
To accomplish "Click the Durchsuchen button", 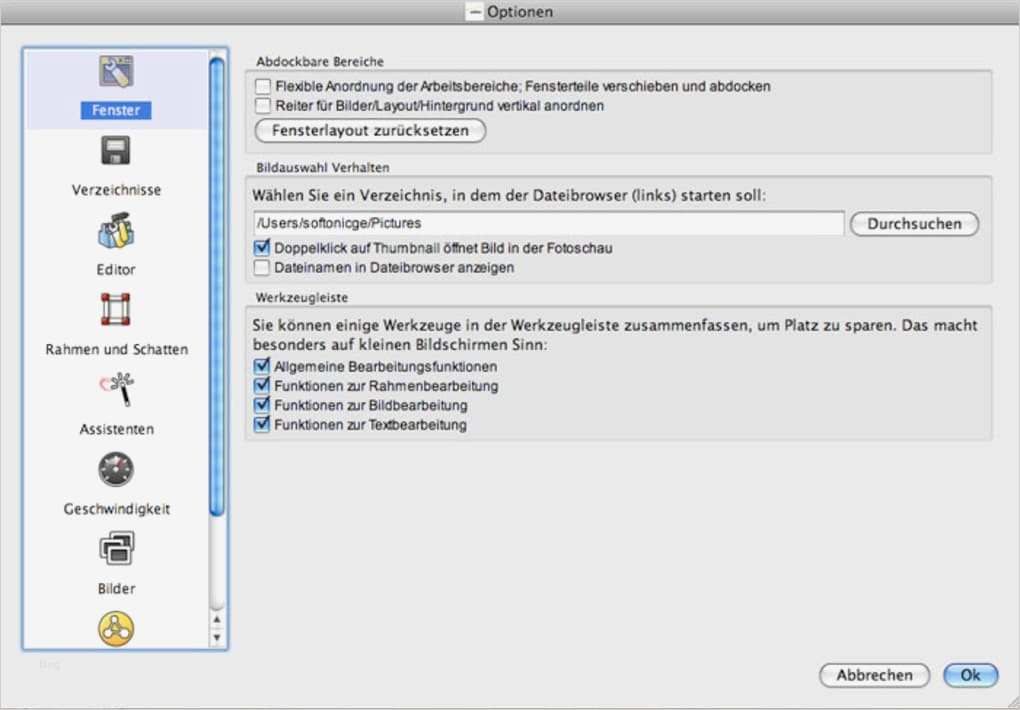I will point(913,224).
